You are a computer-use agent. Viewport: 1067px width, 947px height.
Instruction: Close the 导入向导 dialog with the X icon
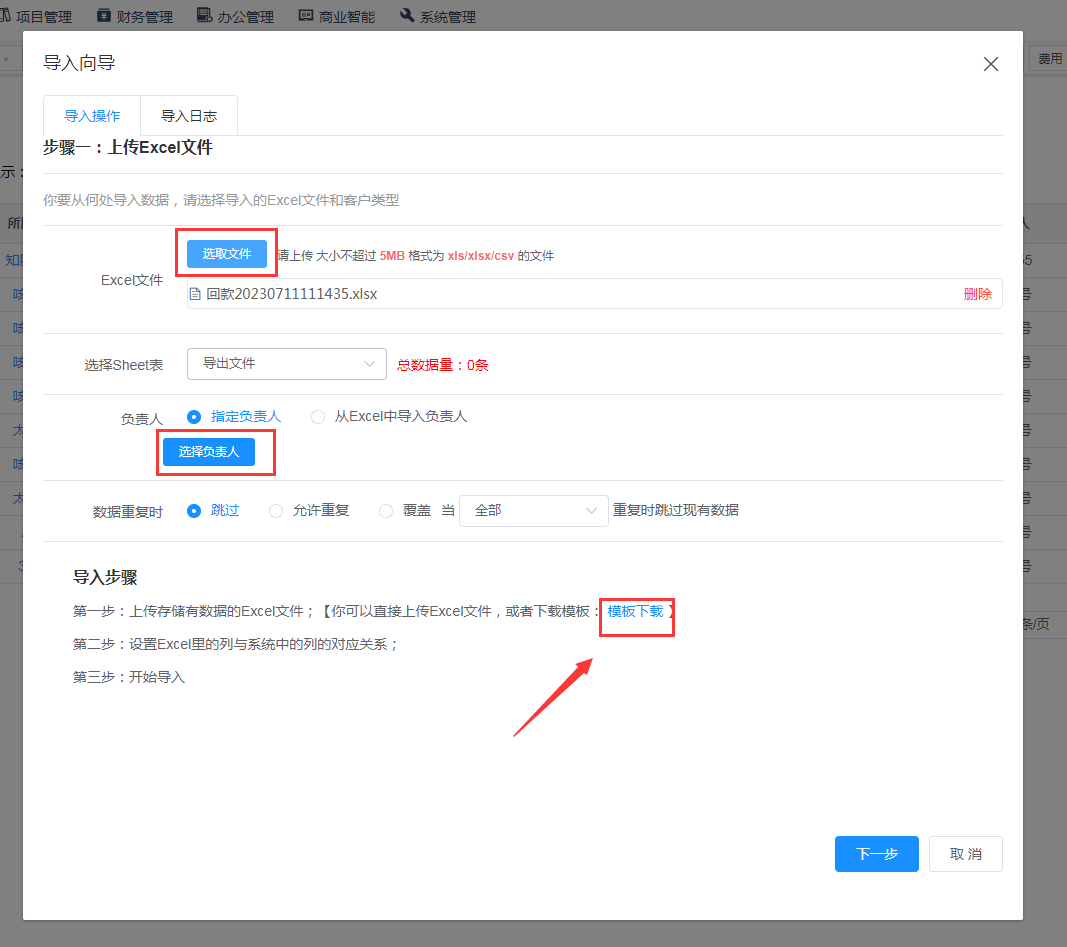(991, 64)
